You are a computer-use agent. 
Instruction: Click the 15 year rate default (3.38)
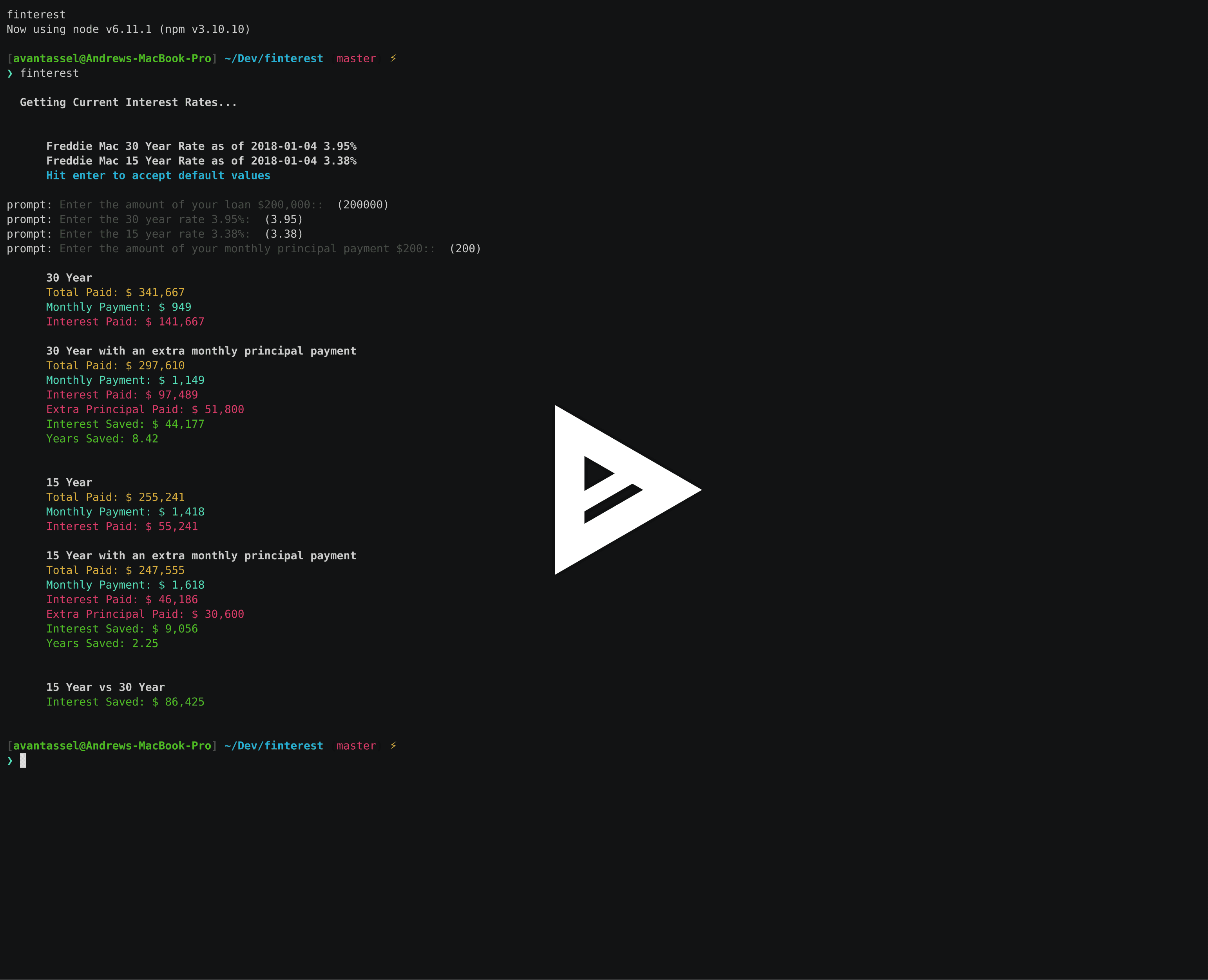(284, 234)
